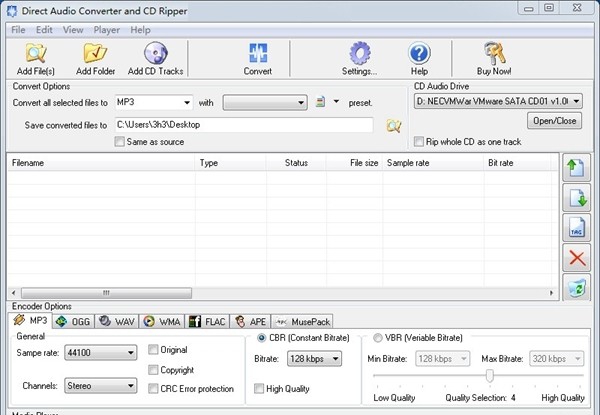
Task: Sort by the Status column header
Action: coord(296,163)
